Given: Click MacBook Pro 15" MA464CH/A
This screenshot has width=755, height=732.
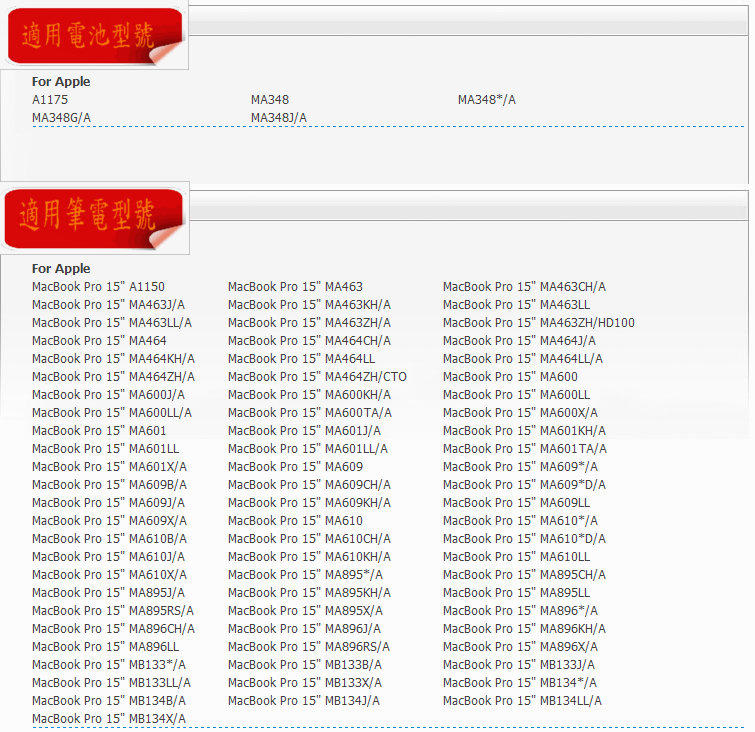Looking at the screenshot, I should (309, 340).
